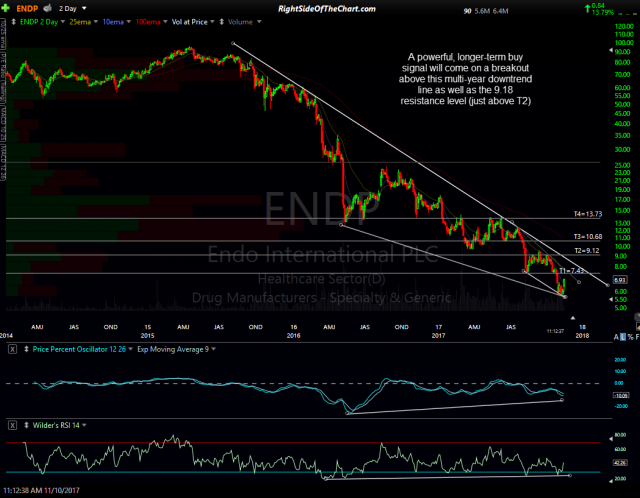Image resolution: width=640 pixels, height=498 pixels.
Task: Click the green up-arrow price change indicator
Action: pos(587,7)
